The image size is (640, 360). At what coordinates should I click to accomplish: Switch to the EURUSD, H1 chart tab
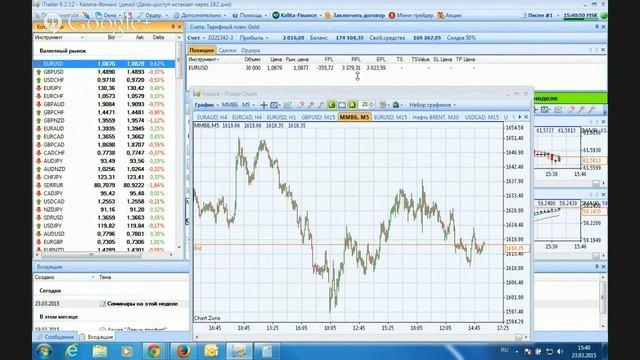point(281,117)
